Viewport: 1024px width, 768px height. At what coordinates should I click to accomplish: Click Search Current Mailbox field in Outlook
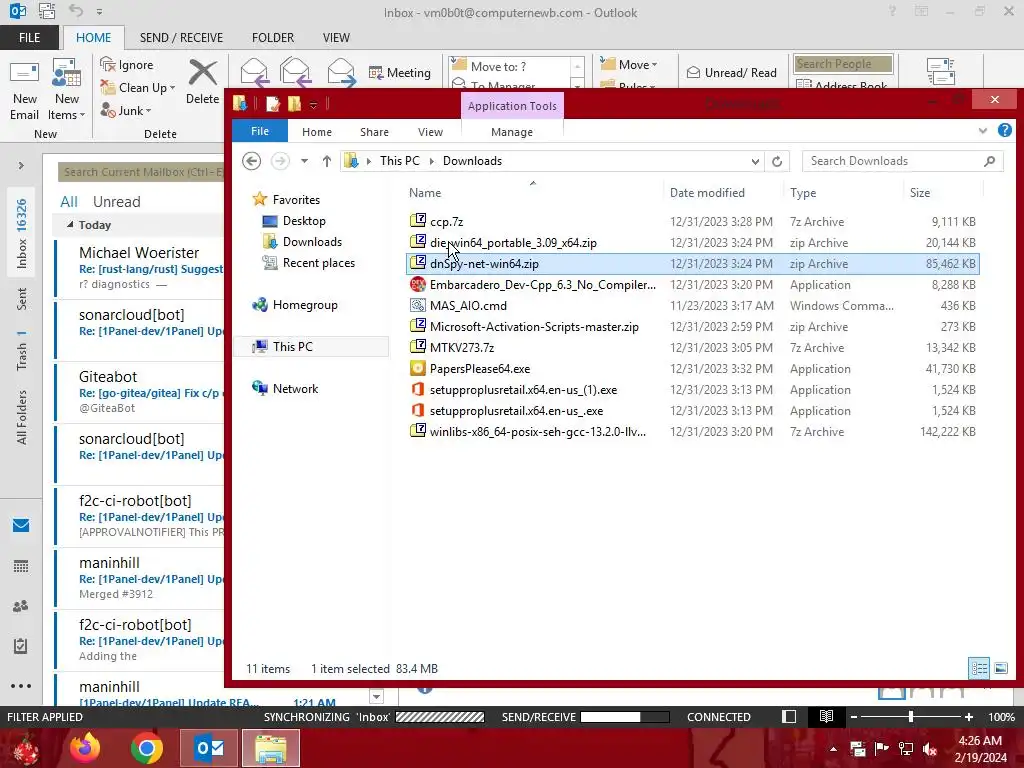(141, 172)
